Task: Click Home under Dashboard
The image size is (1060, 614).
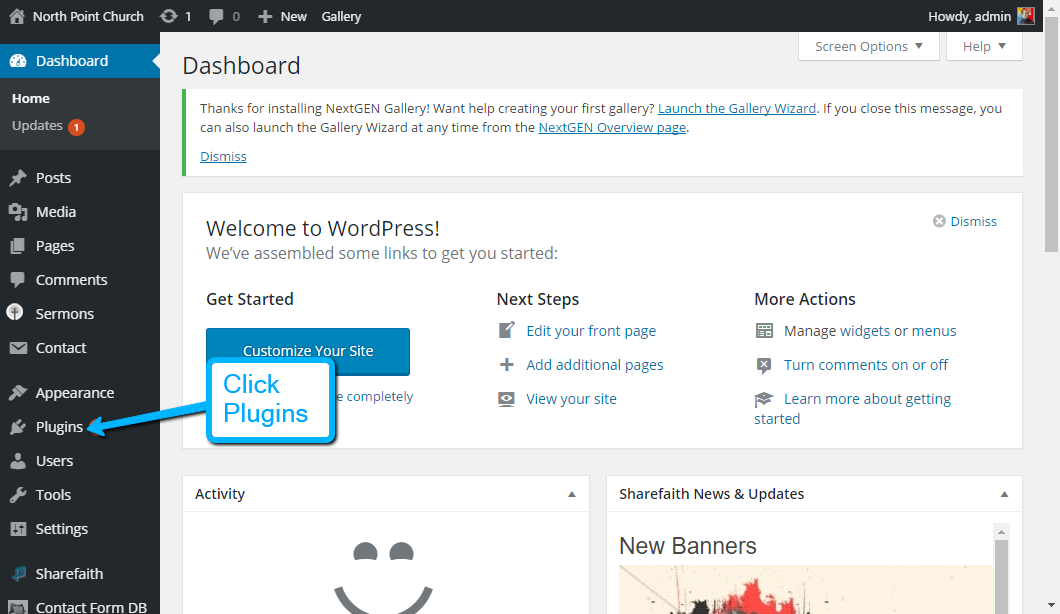Action: coord(30,99)
